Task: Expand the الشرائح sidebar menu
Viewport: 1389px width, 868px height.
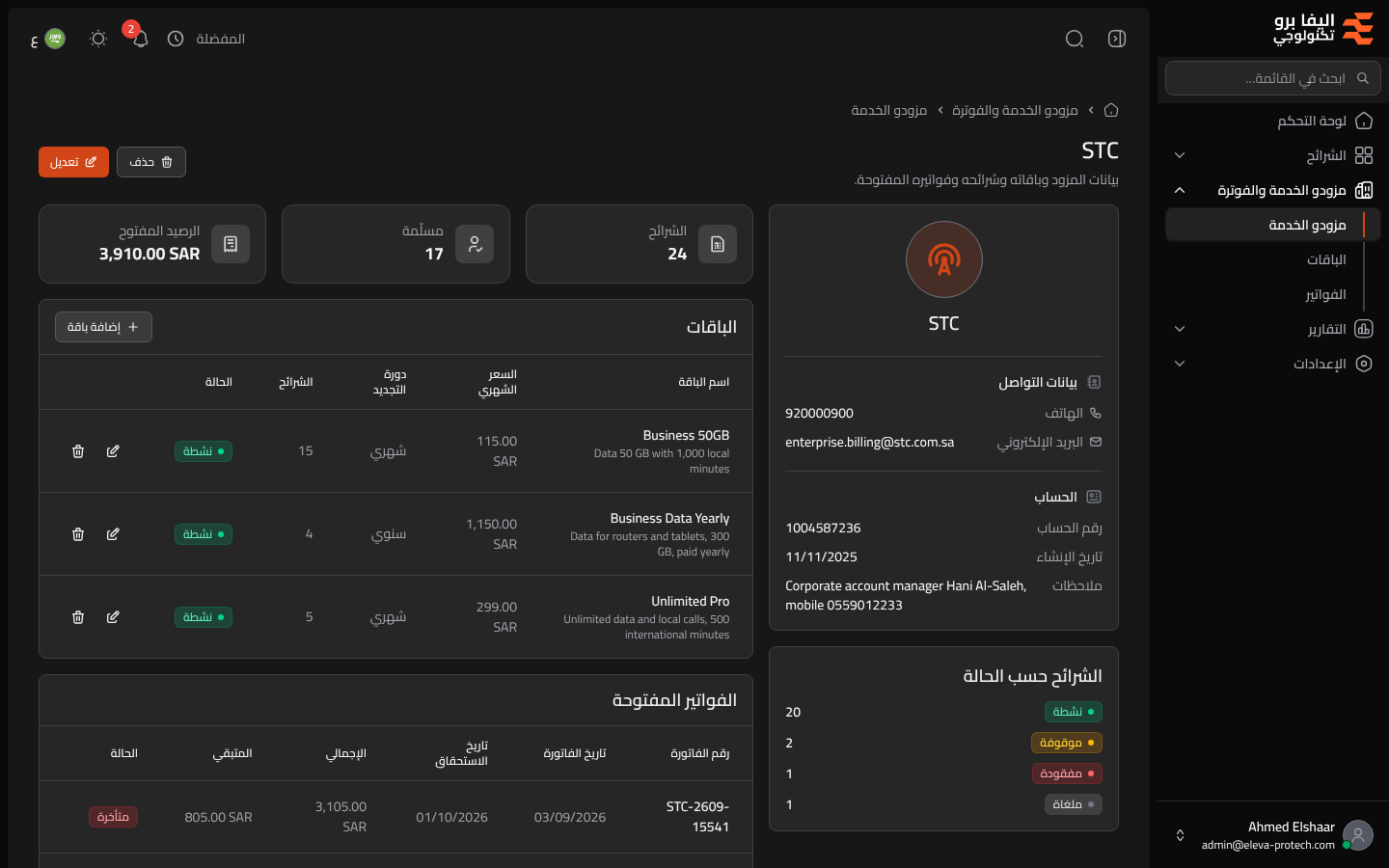Action: (1273, 155)
